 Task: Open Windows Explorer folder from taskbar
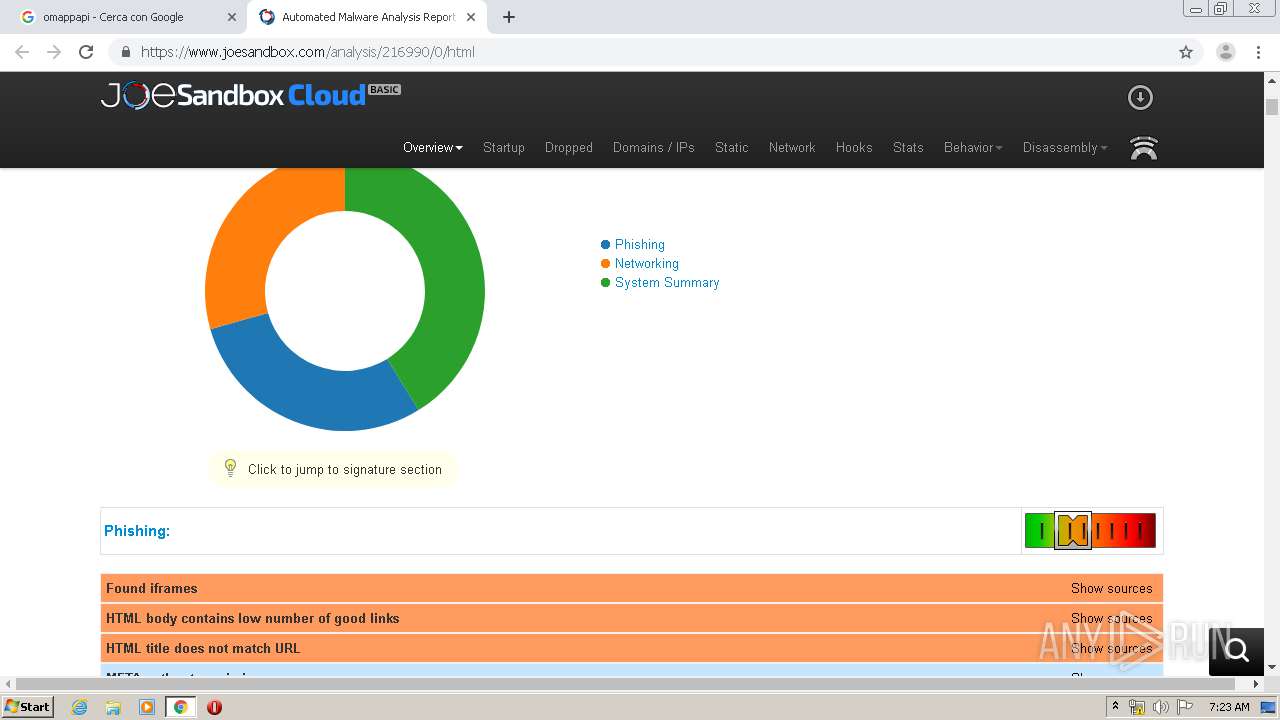tap(113, 707)
